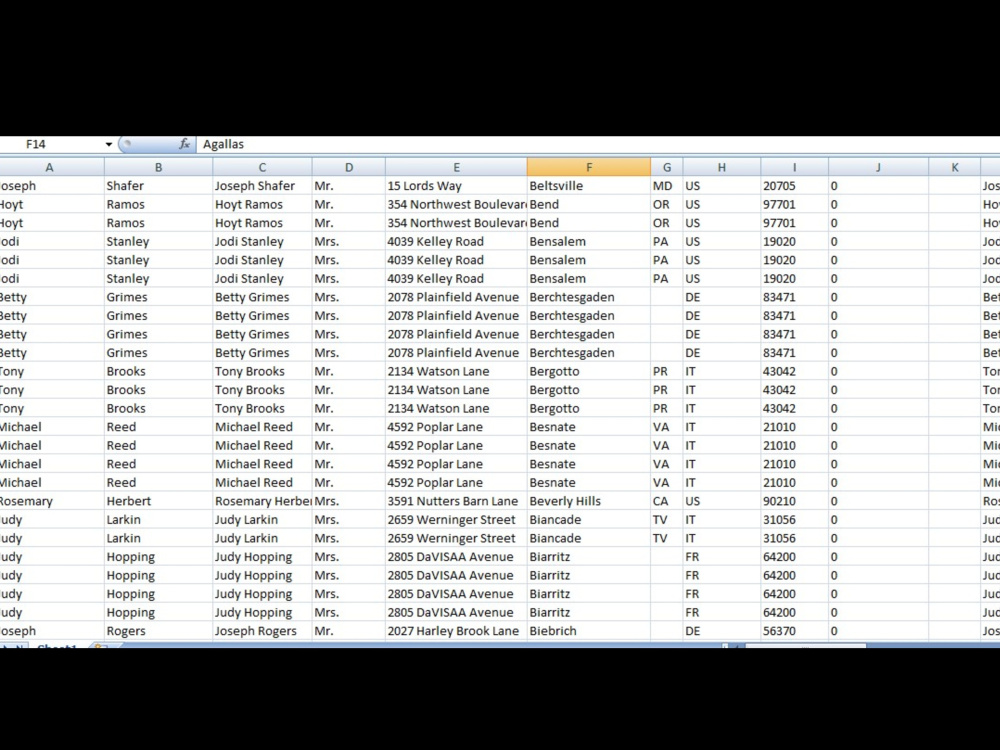Select the address 3591 Nutters Barn Lane
Screen dimensions: 1000x750
click(457, 501)
